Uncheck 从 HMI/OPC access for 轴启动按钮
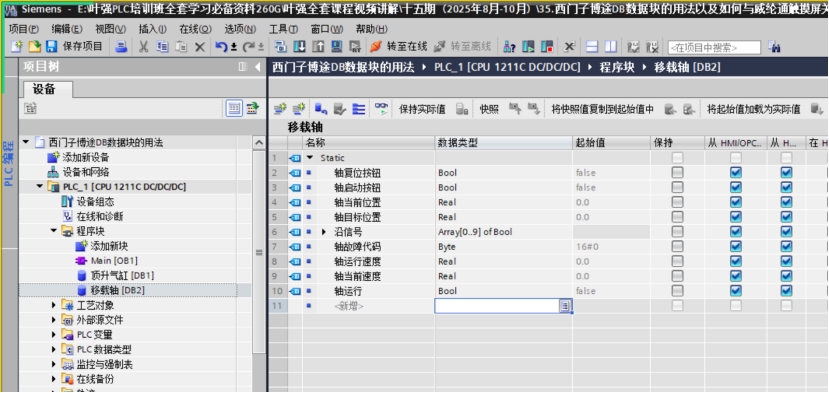The height and width of the screenshot is (393, 829). (735, 187)
